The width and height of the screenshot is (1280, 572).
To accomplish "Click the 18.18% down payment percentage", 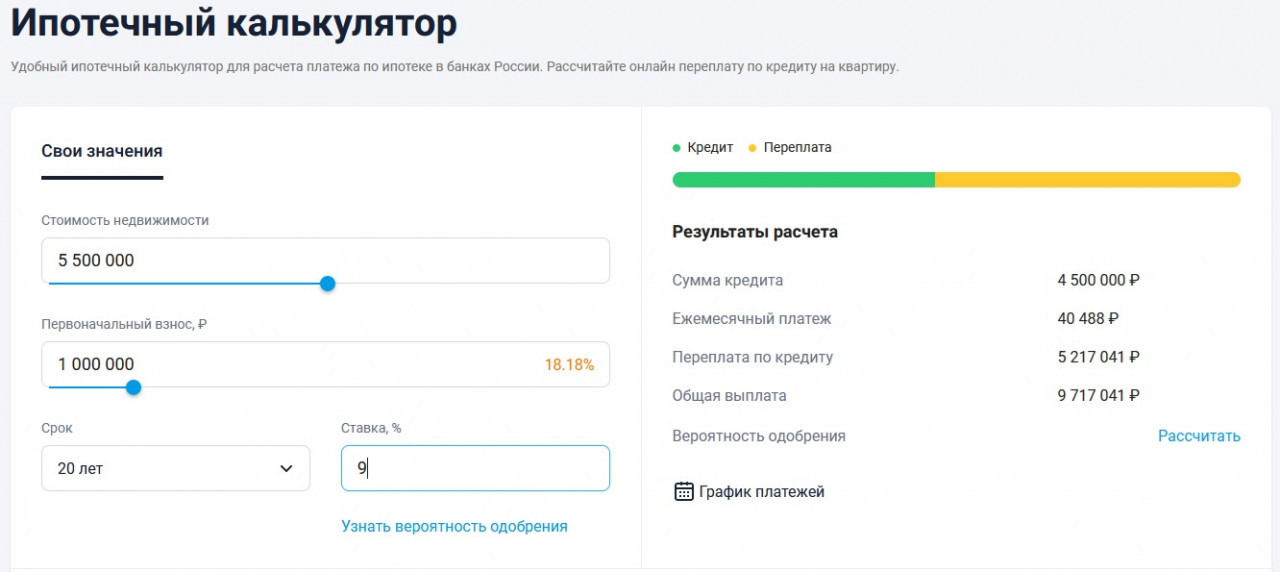I will (569, 365).
